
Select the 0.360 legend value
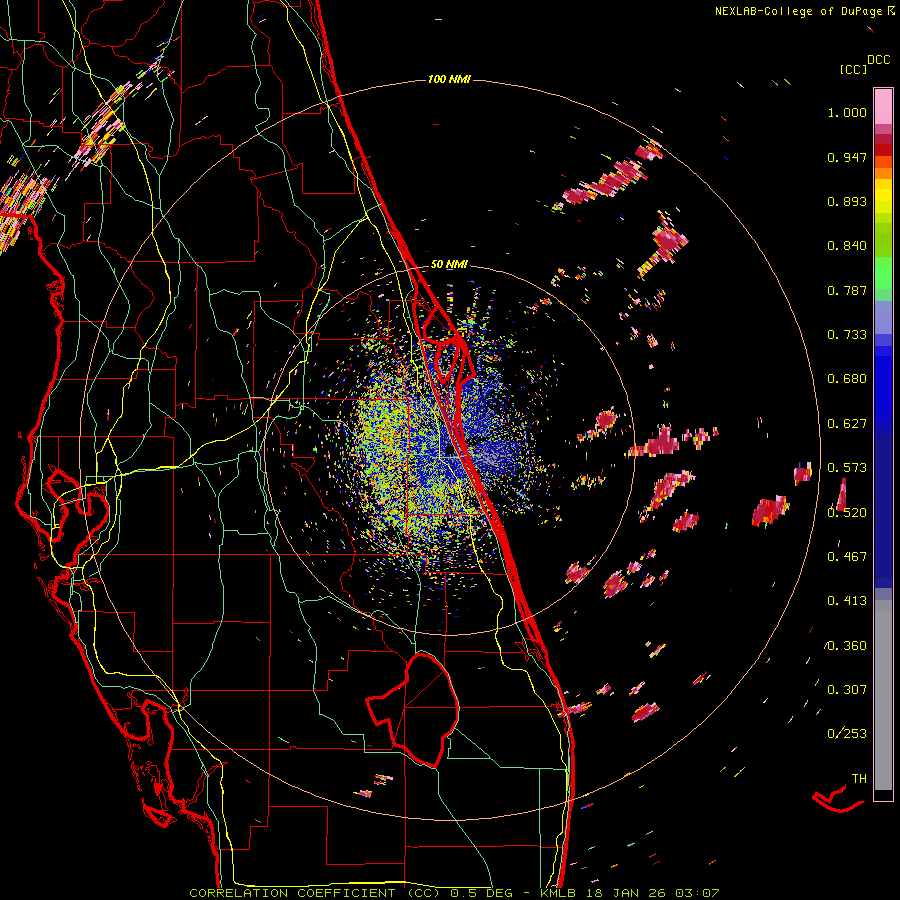(x=847, y=646)
